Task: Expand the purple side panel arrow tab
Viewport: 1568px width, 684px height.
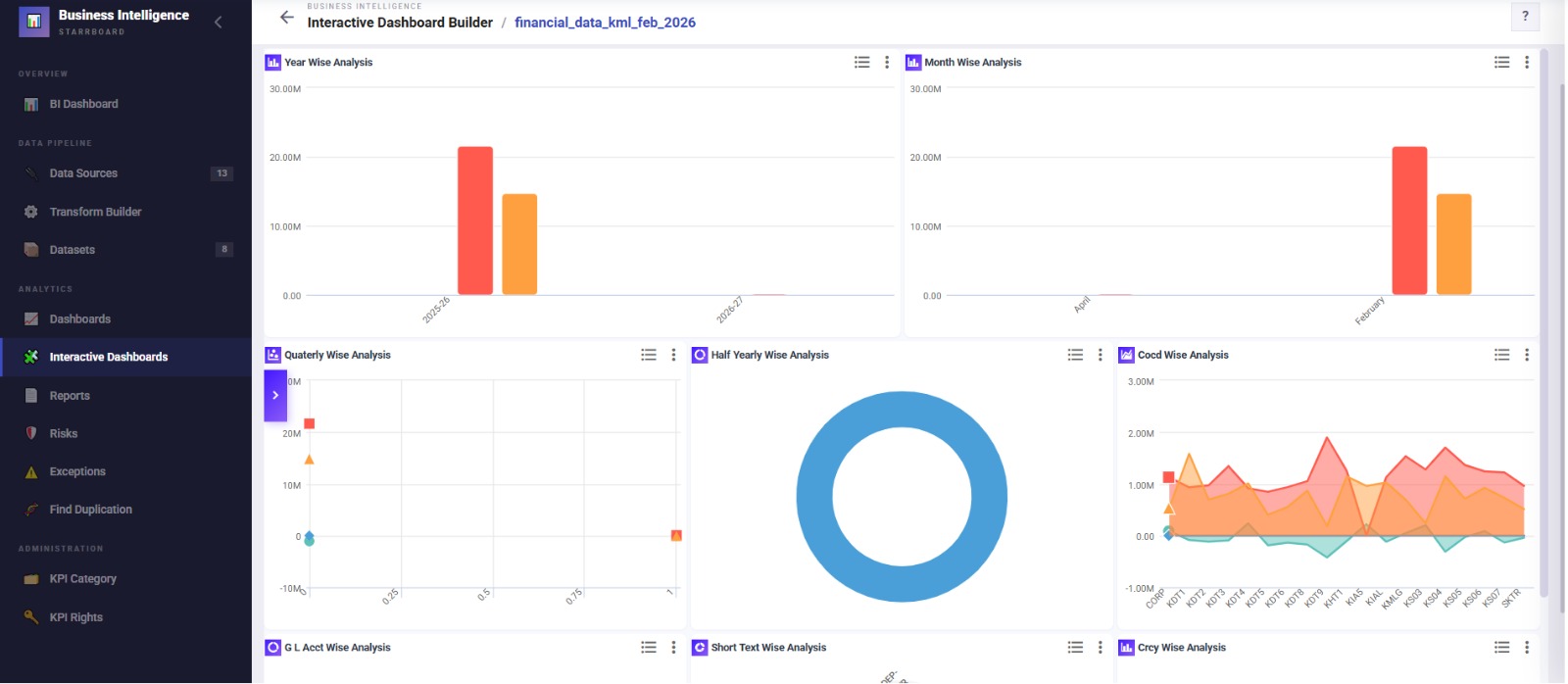Action: pyautogui.click(x=275, y=395)
